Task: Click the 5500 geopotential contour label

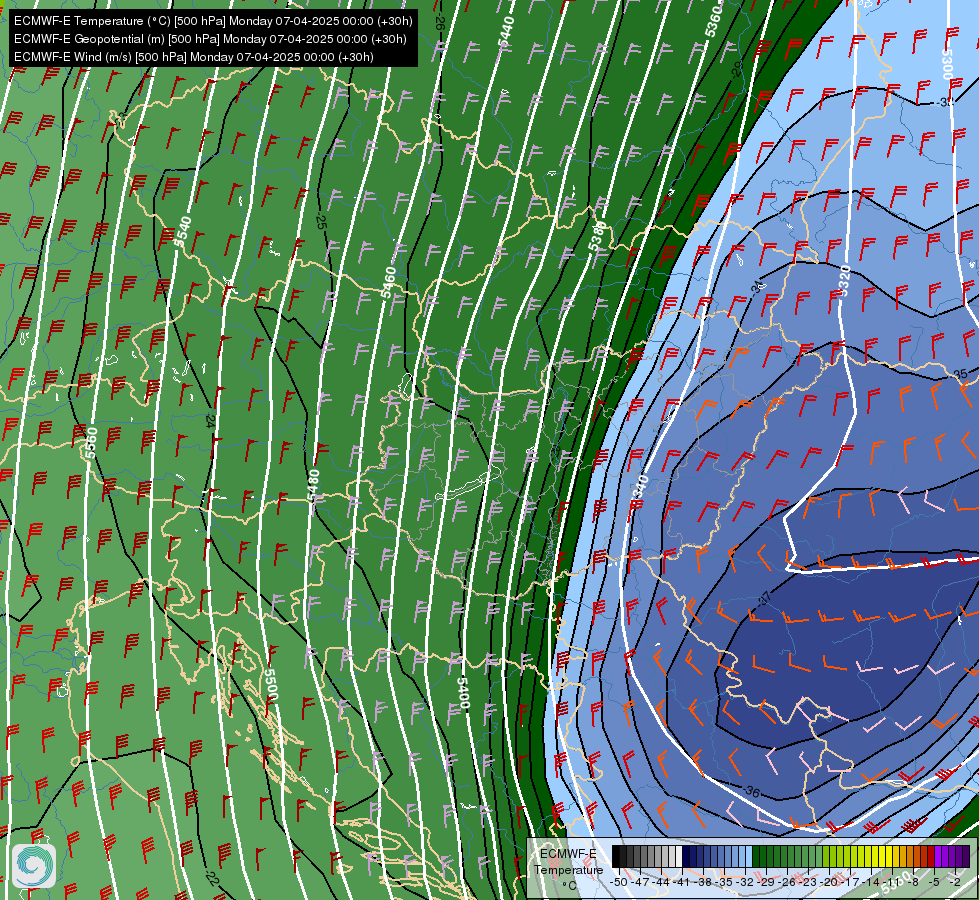Action: [270, 685]
